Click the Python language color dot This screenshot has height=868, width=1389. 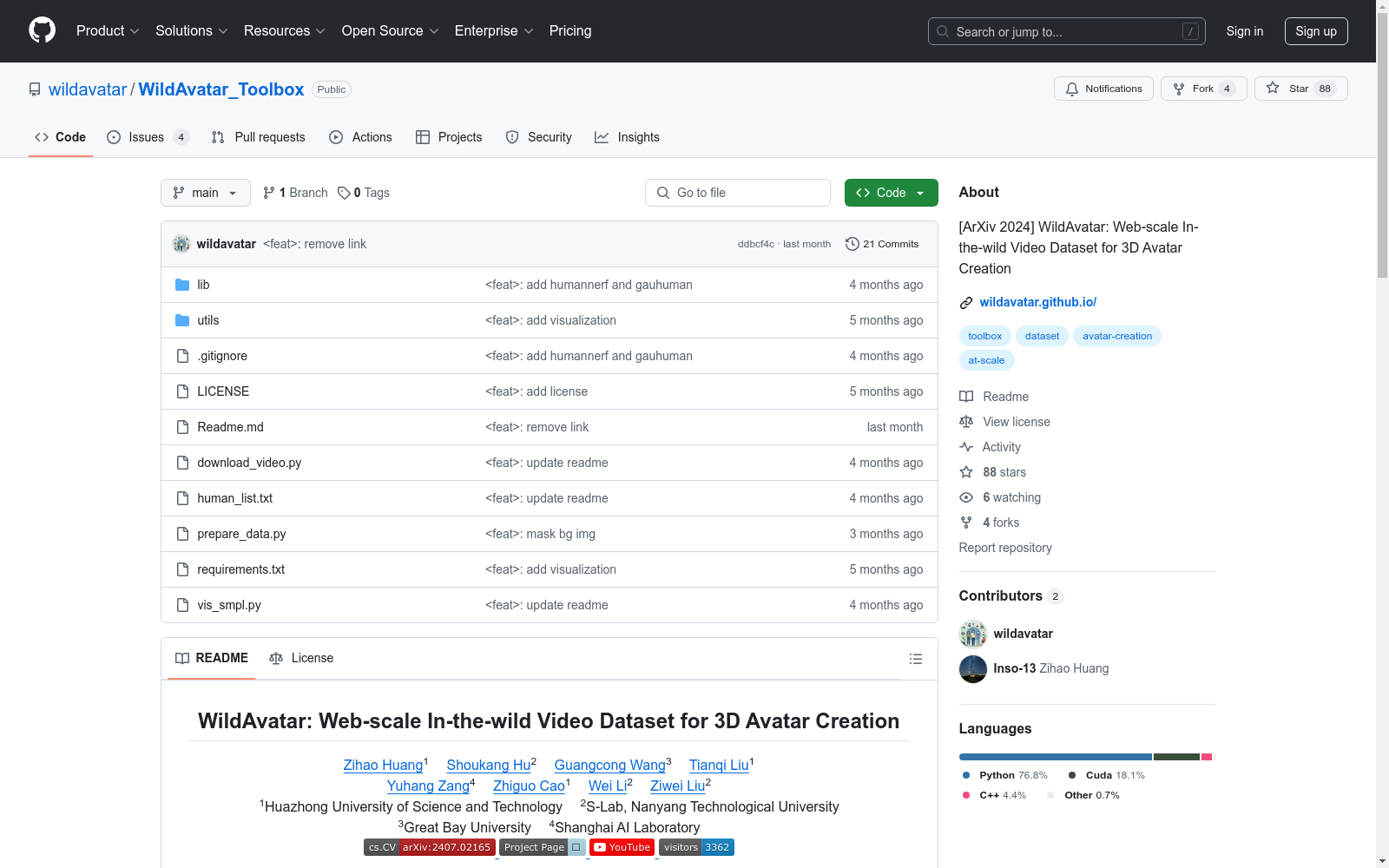pos(966,775)
